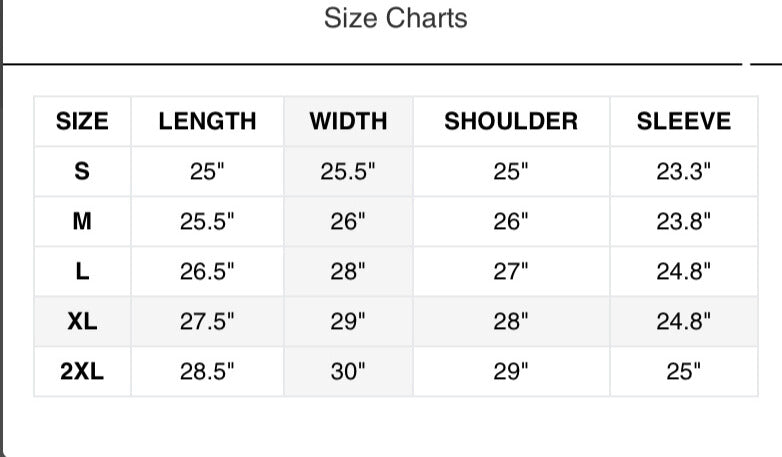Select the SIZE column header
The height and width of the screenshot is (457, 782).
coord(82,121)
